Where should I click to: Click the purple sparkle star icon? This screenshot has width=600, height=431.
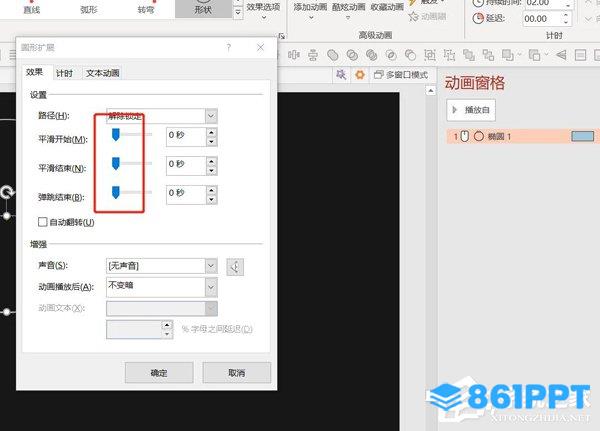(341, 74)
